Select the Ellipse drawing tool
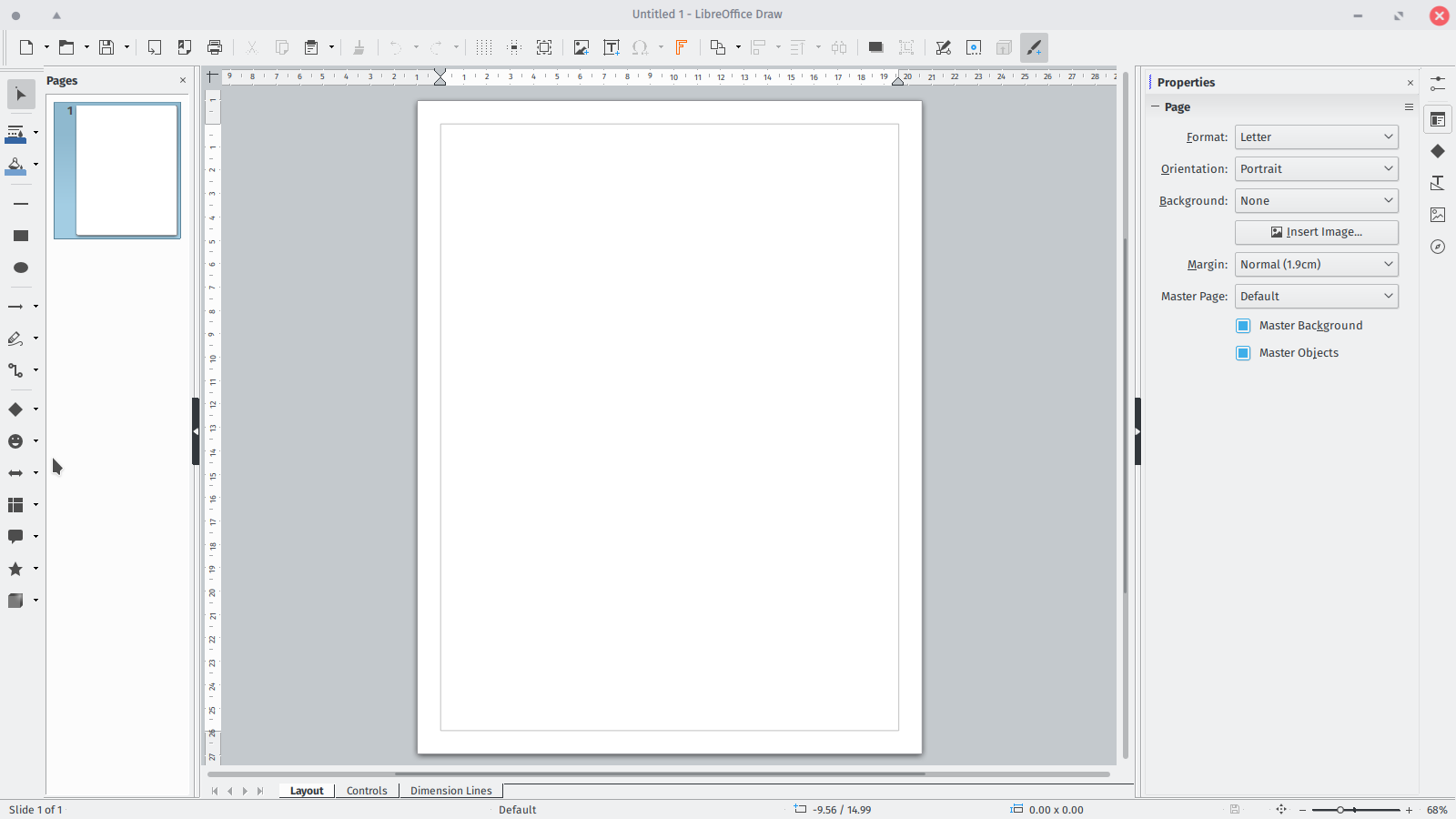 [21, 268]
